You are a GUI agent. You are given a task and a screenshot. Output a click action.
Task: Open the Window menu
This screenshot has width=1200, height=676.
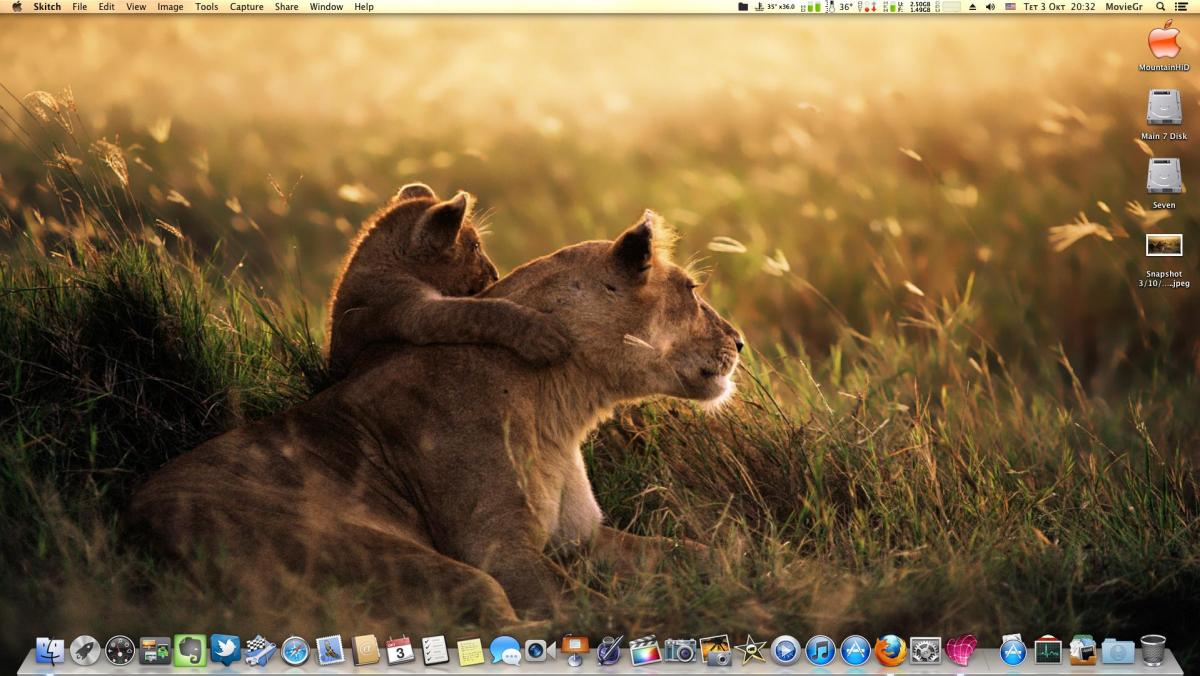(327, 6)
